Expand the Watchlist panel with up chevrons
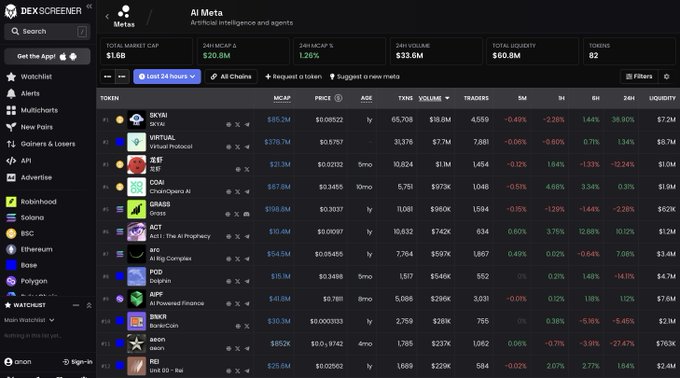 [89, 305]
